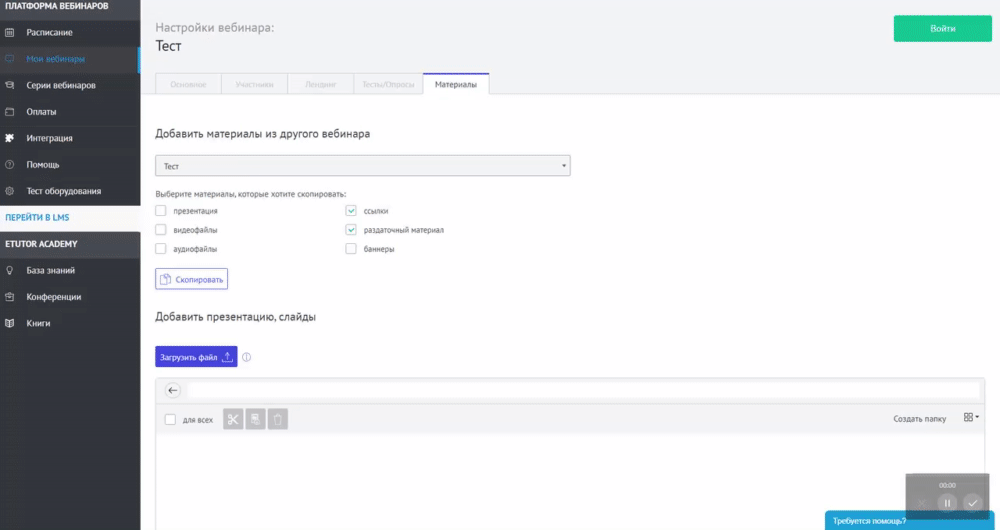Click the copy files icon in file toolbar
The image size is (1000, 530).
tap(256, 420)
